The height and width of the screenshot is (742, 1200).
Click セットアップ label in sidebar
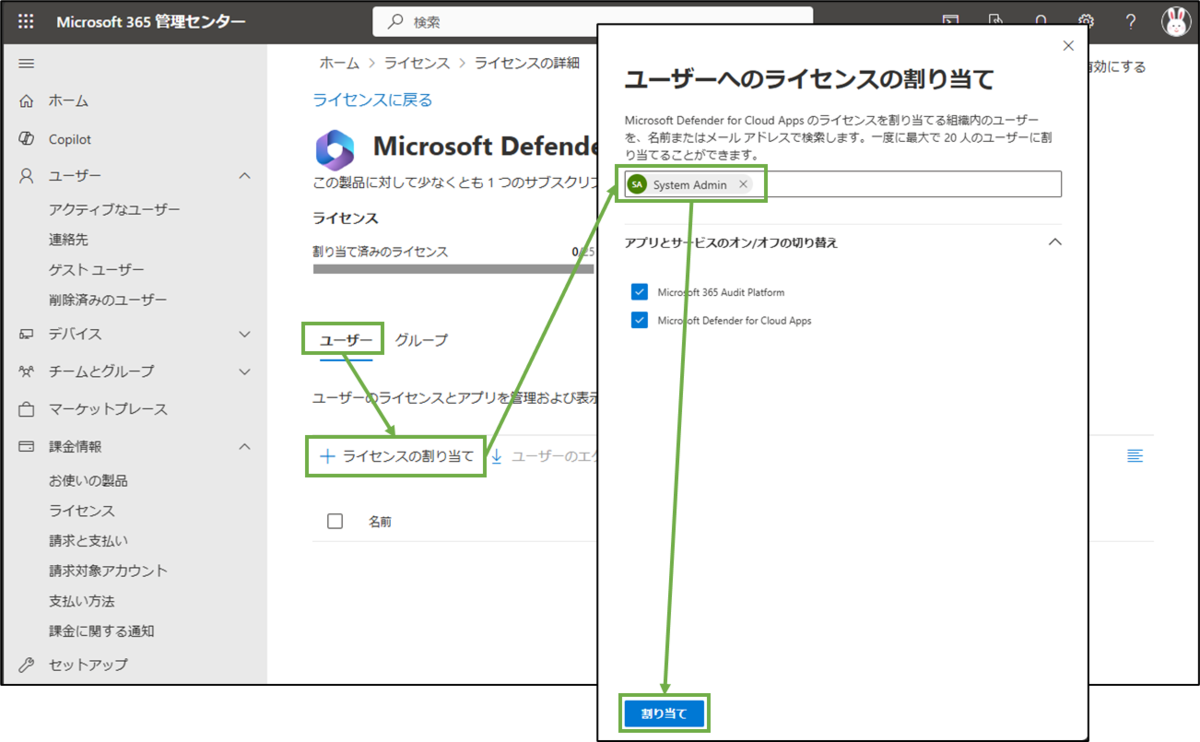pos(88,665)
